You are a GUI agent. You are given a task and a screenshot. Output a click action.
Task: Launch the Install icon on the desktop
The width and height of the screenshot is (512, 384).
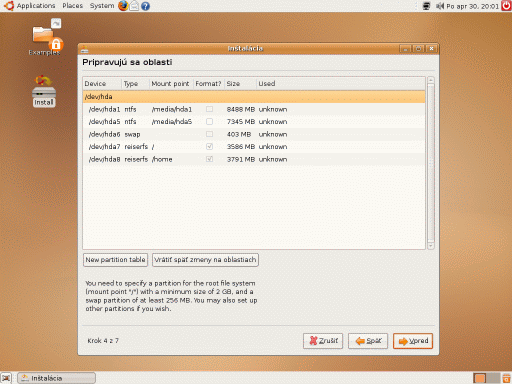coord(44,91)
